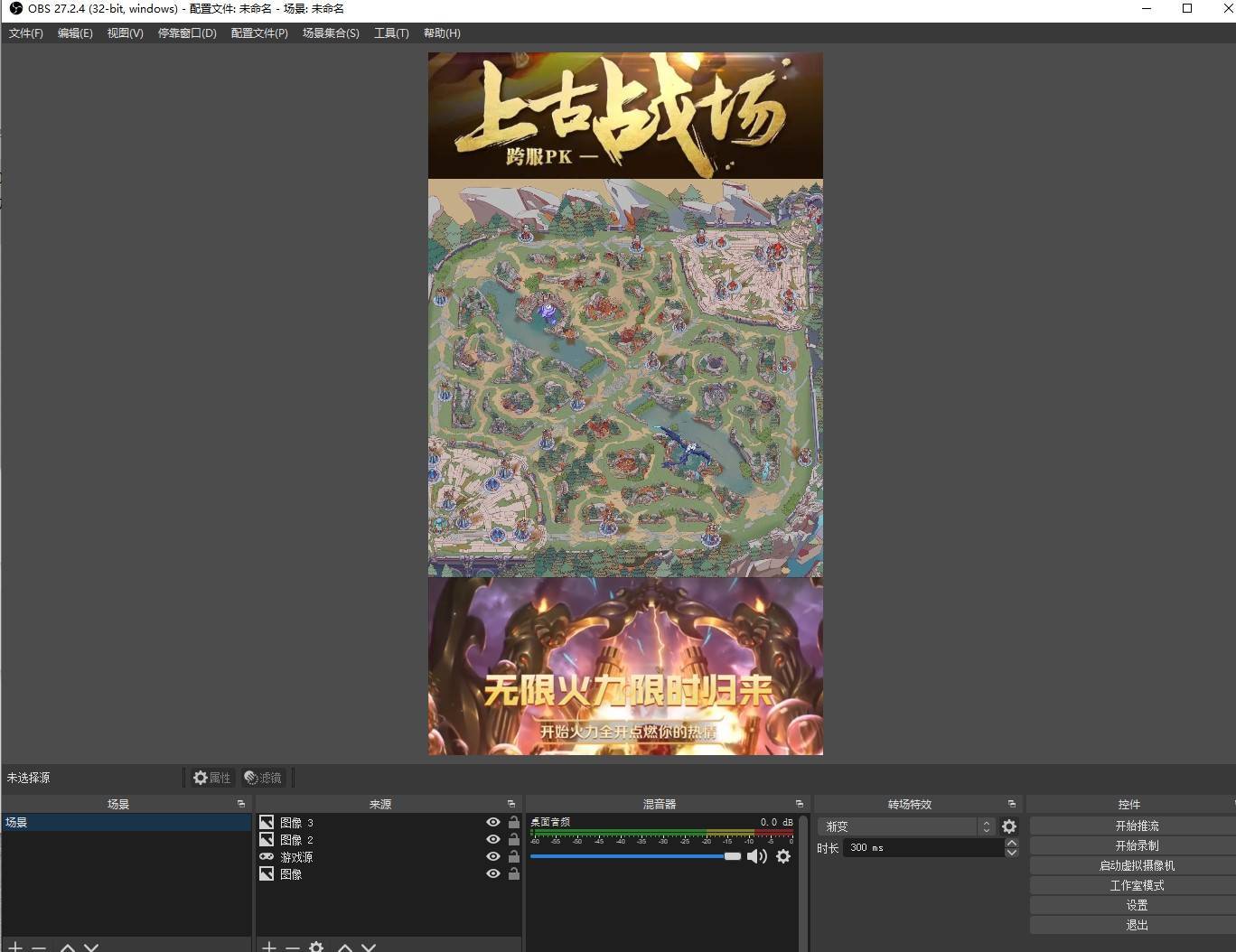Open source properties gear in 来源 toolbar

point(316,946)
